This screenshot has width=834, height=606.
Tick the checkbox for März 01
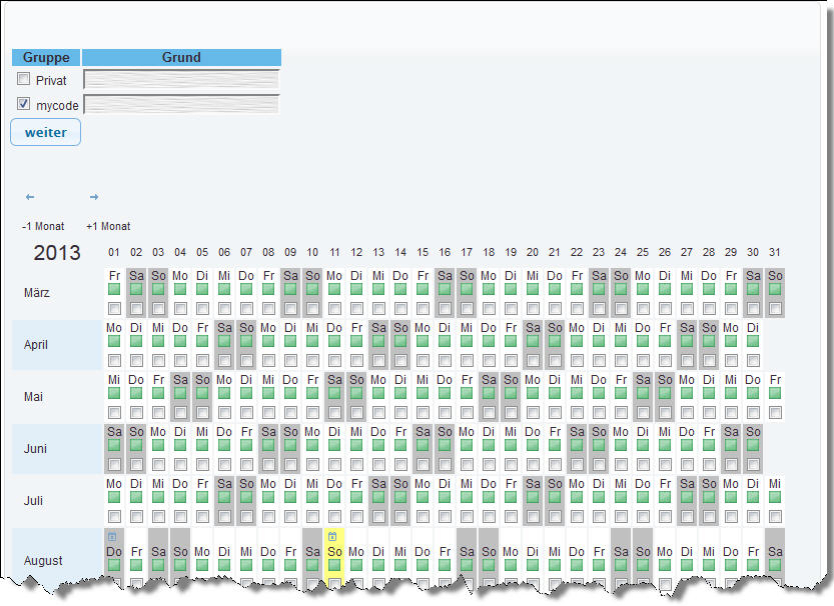point(114,308)
